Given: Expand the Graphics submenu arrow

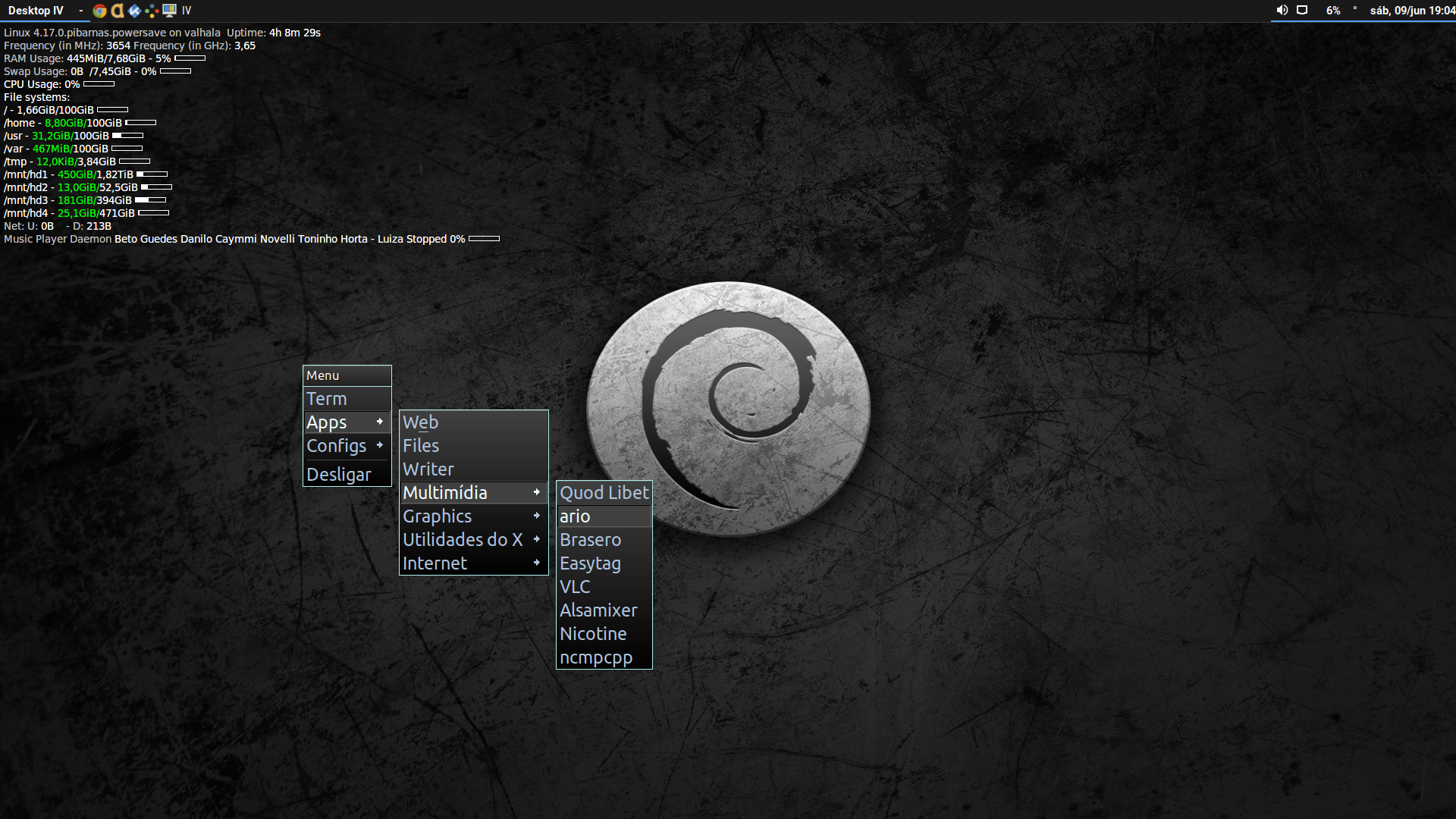Looking at the screenshot, I should [537, 516].
